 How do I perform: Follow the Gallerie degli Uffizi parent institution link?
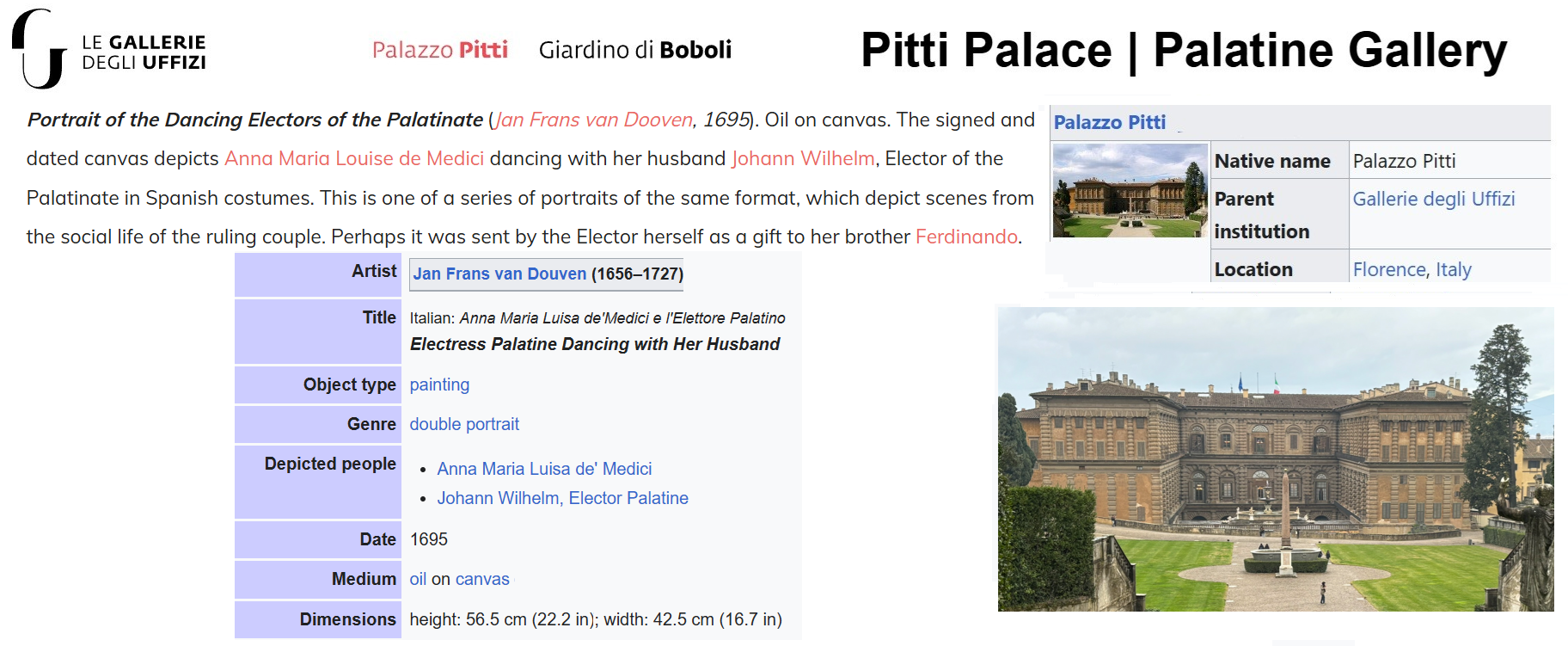(1433, 199)
